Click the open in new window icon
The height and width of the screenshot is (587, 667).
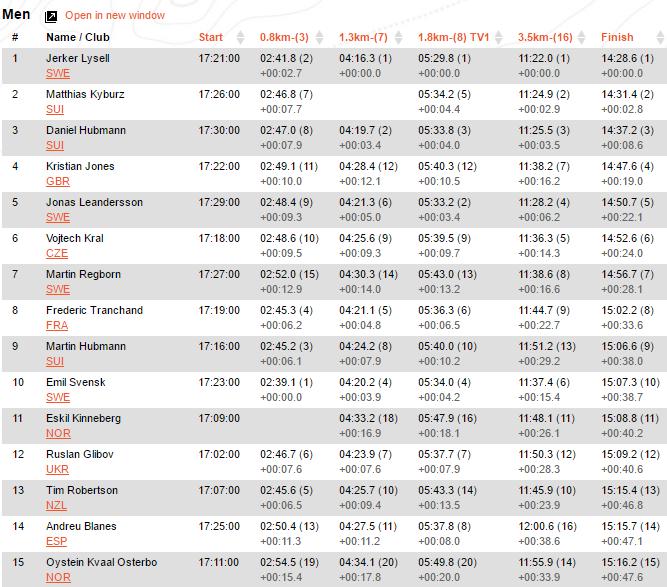(x=51, y=17)
